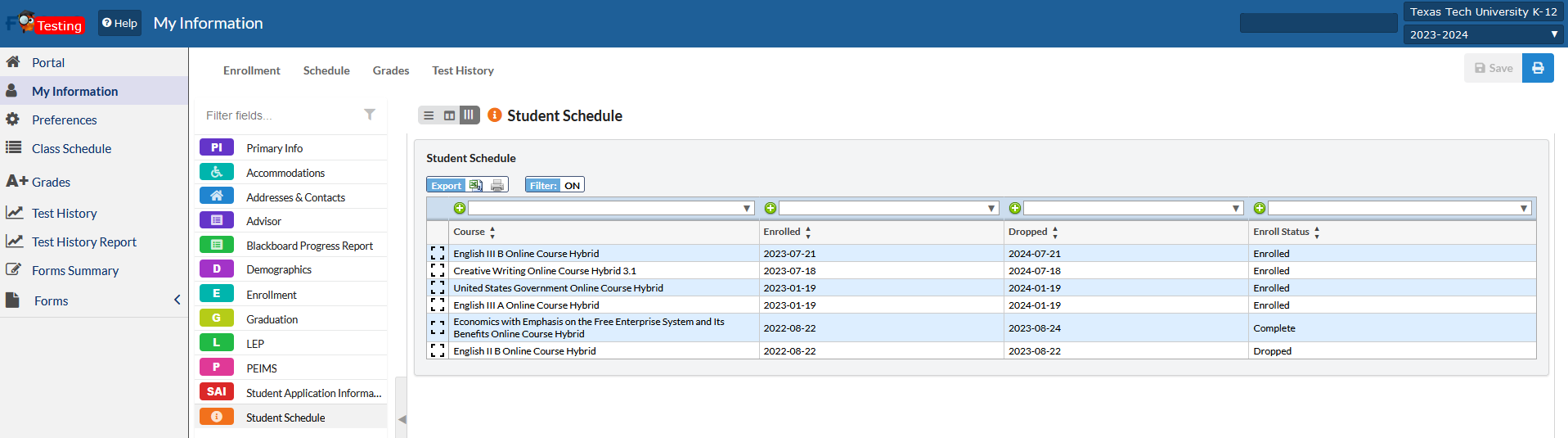Expand the Economics with Emphasis row
Image resolution: width=1568 pixels, height=438 pixels.
coord(438,327)
